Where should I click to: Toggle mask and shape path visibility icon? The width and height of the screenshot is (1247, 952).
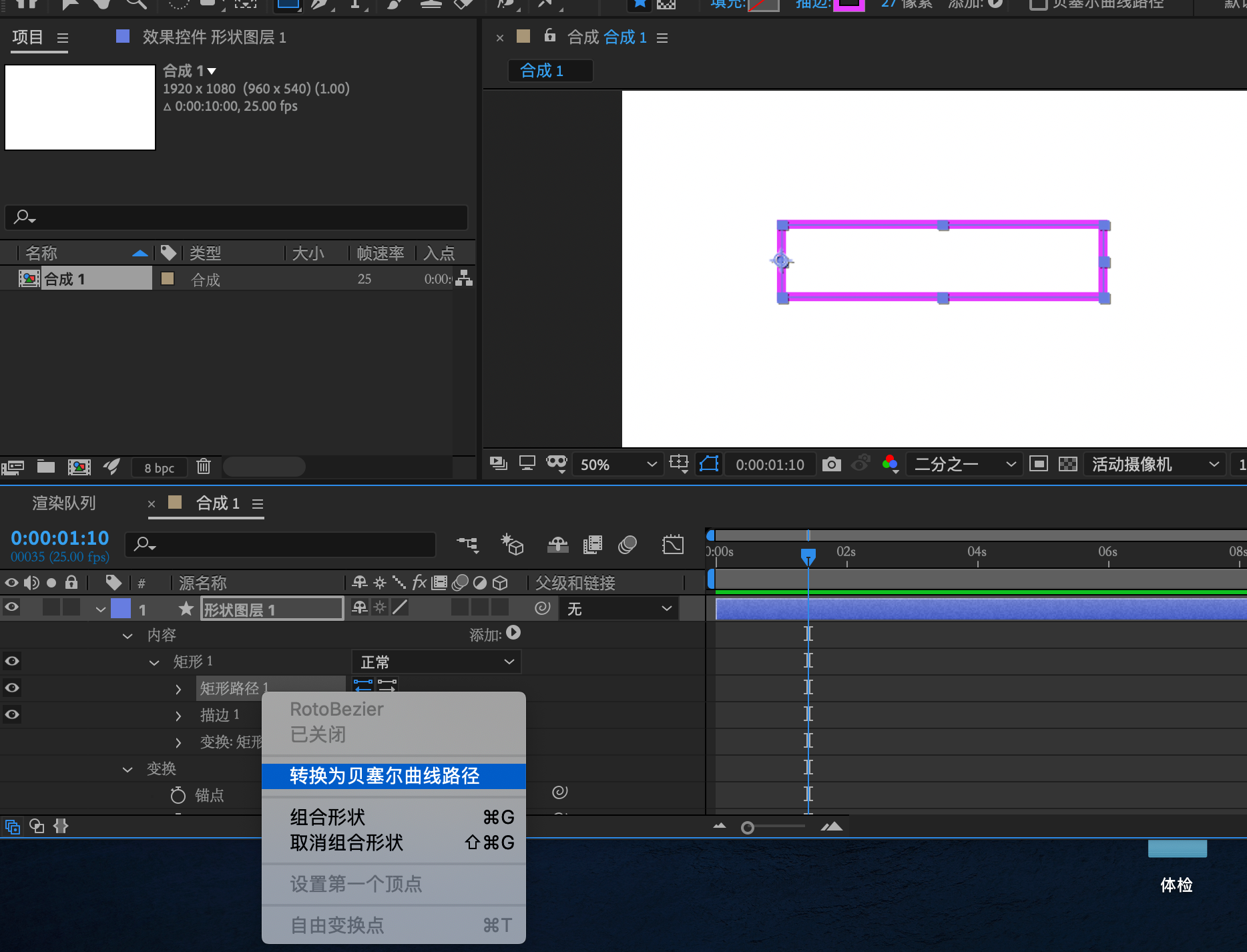[x=709, y=464]
